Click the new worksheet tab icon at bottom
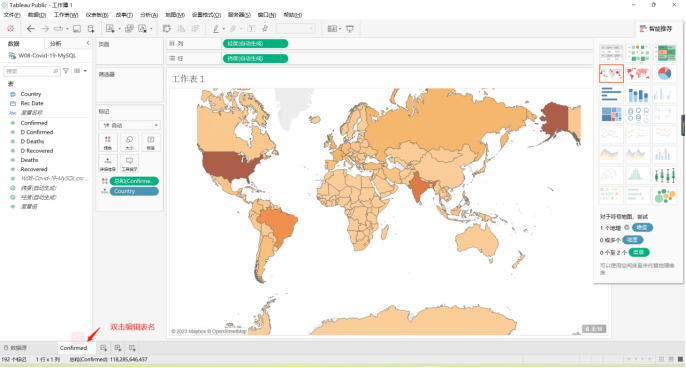 (103, 348)
